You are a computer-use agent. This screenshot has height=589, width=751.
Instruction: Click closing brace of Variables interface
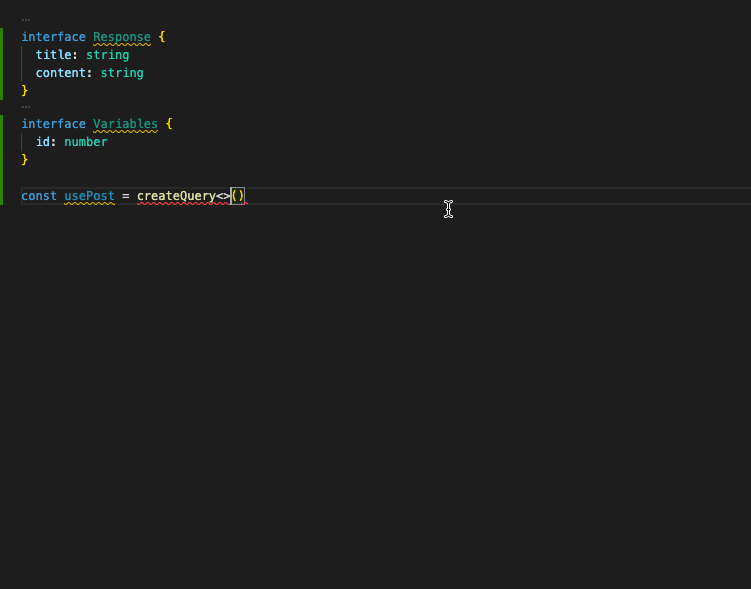coord(25,159)
